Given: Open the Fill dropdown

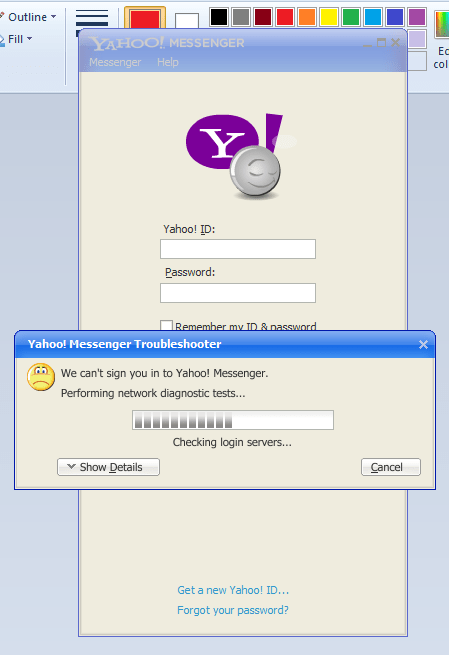Looking at the screenshot, I should 17,39.
